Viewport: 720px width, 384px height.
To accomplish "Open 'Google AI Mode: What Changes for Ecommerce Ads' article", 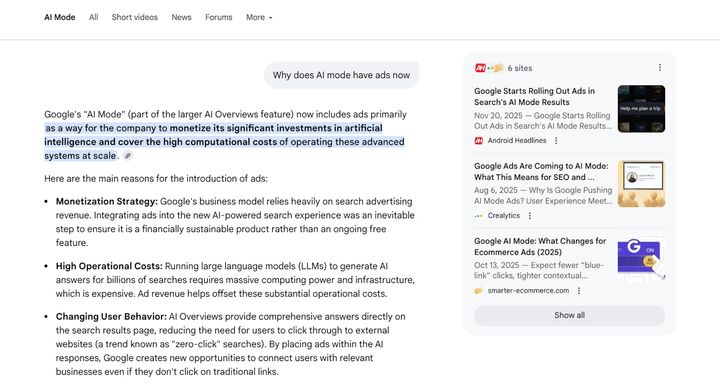I will click(540, 246).
